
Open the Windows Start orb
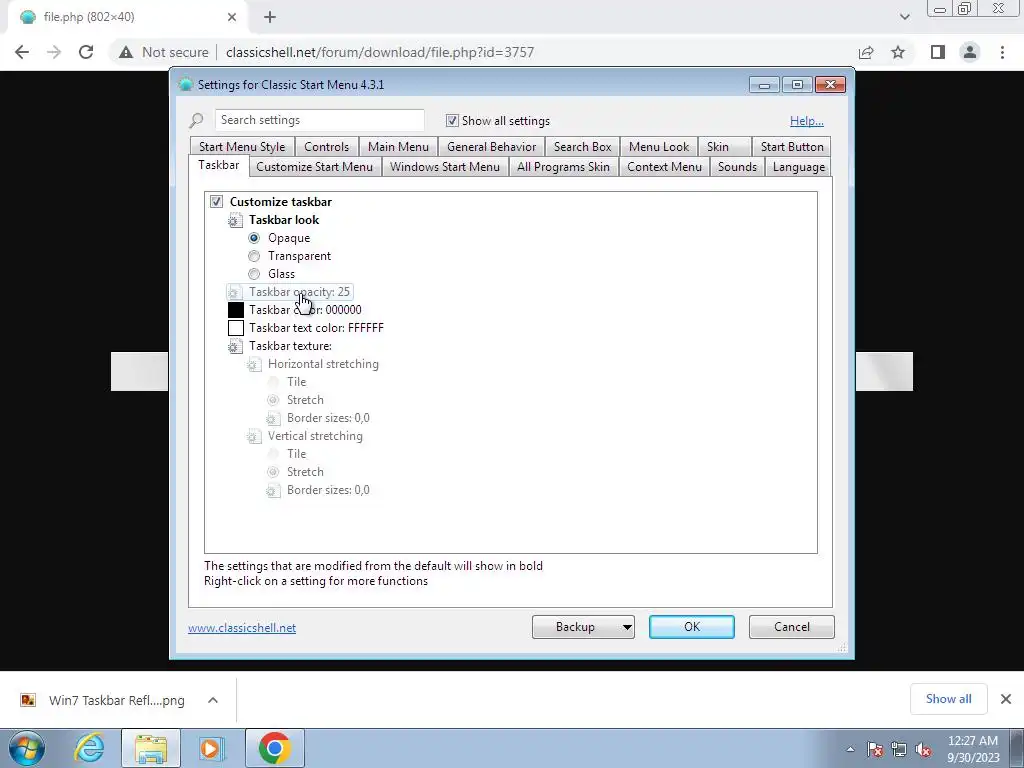click(27, 748)
